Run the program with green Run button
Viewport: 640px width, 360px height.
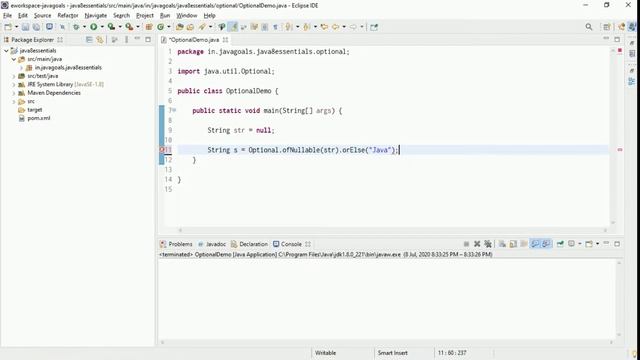point(93,27)
